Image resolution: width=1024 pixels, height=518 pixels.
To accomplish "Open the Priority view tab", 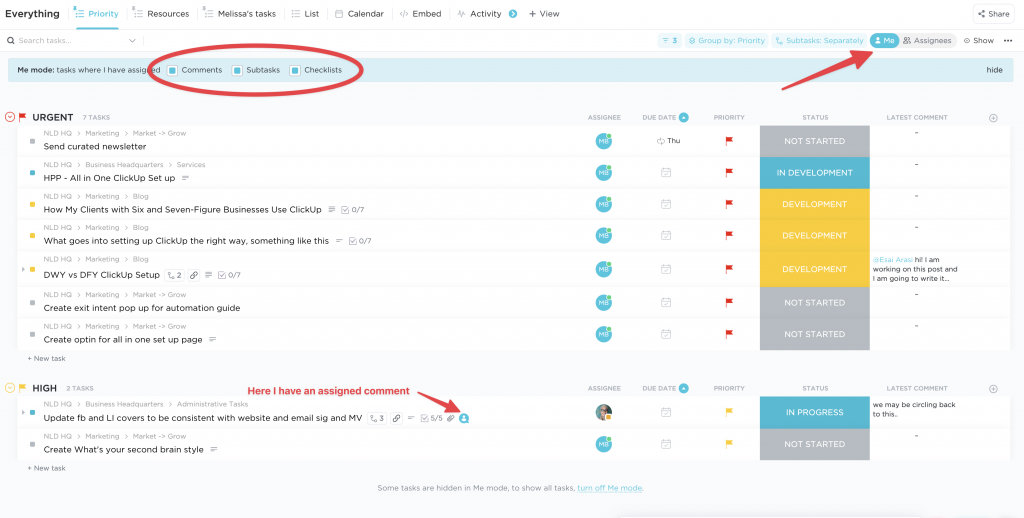I will (97, 14).
